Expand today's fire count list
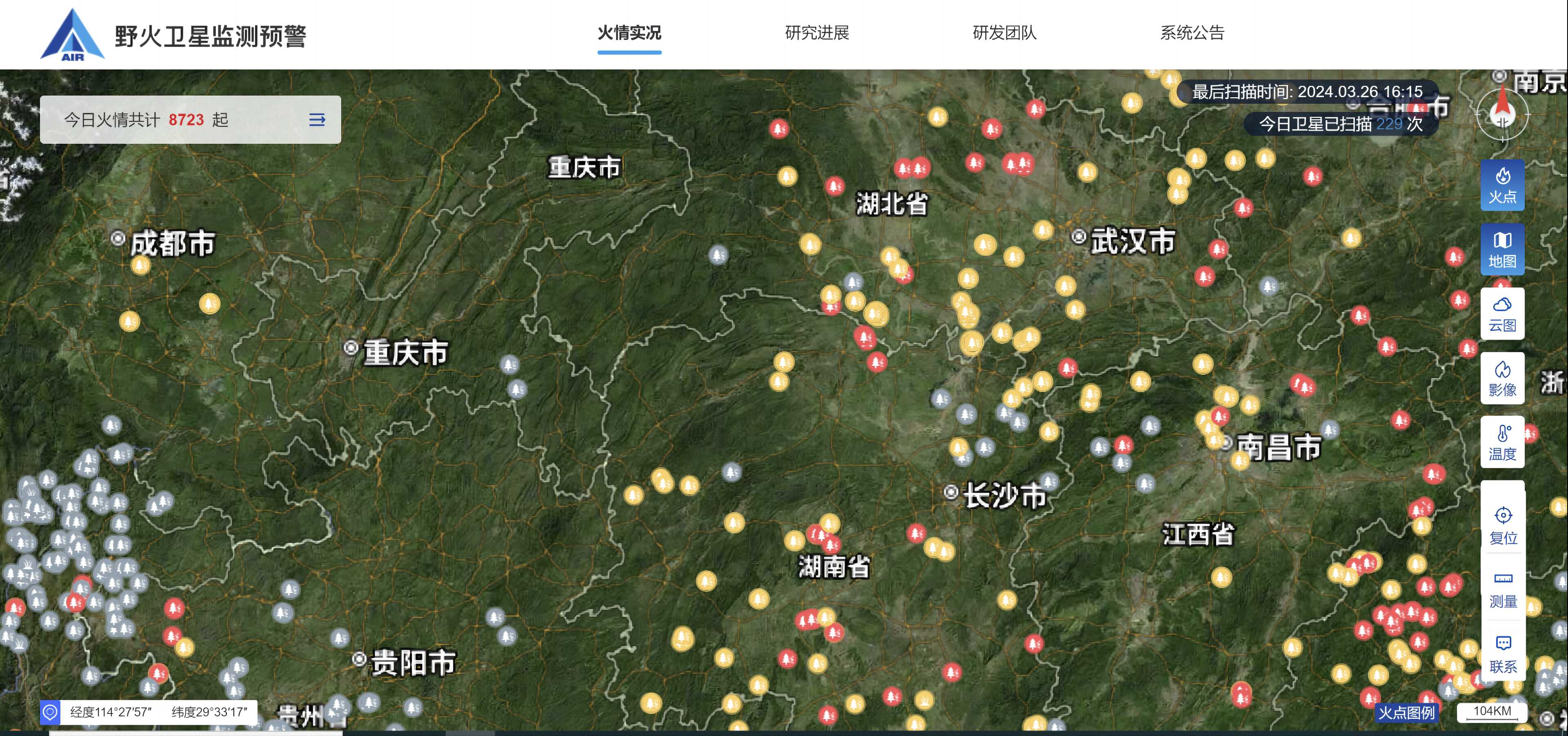This screenshot has height=736, width=1568. [317, 119]
